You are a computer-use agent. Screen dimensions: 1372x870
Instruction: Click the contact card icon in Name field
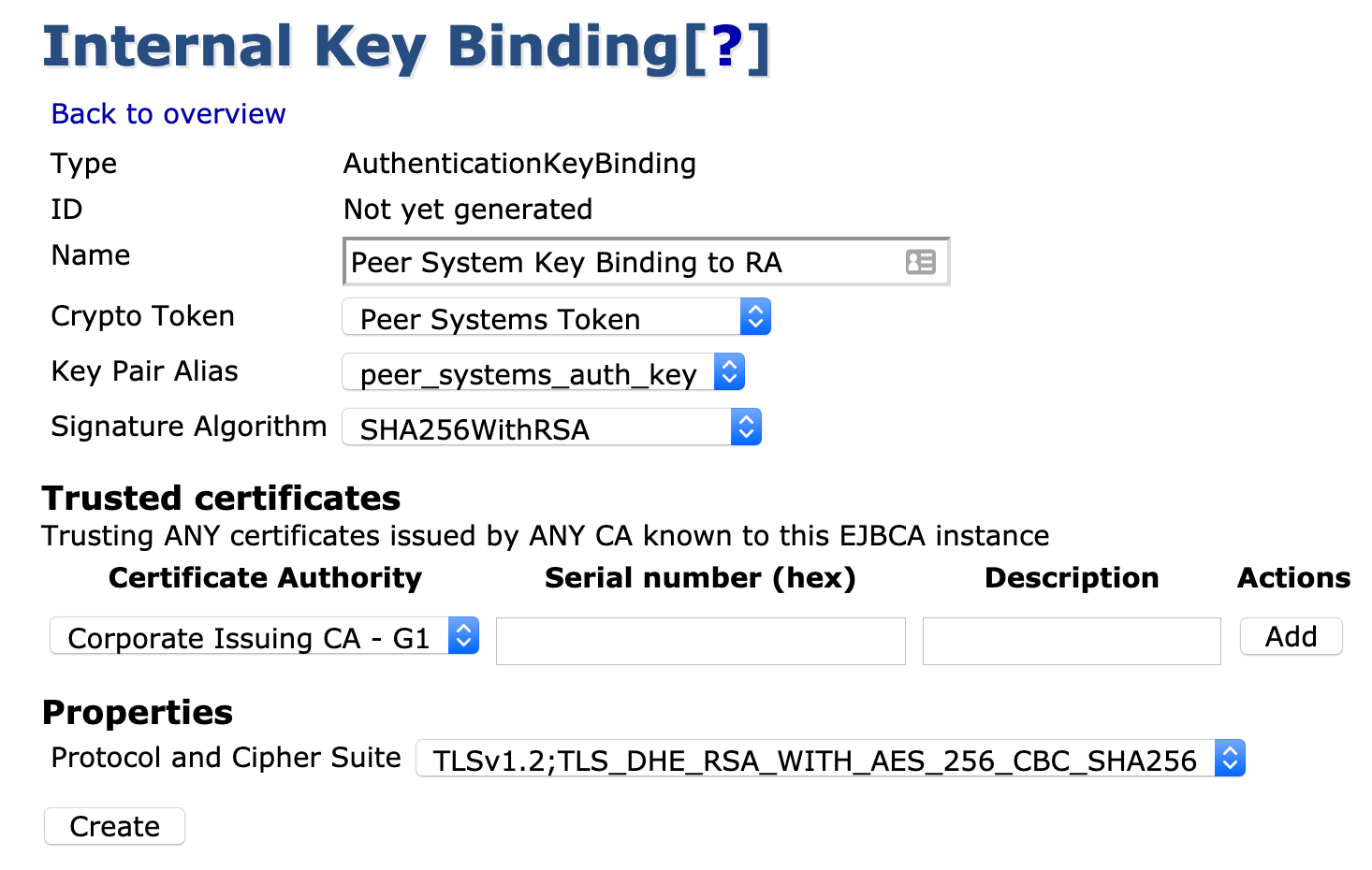pyautogui.click(x=920, y=262)
